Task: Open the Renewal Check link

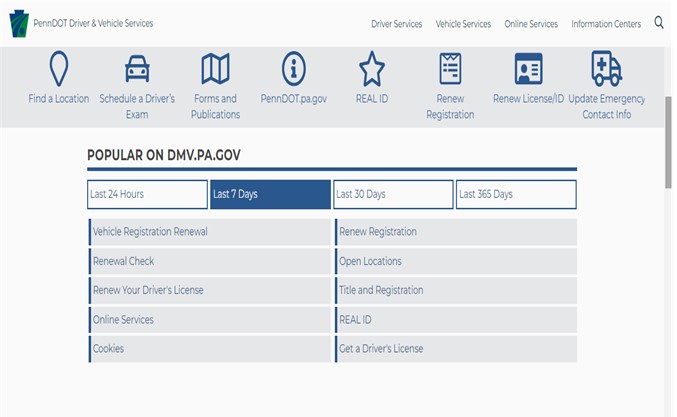Action: pyautogui.click(x=210, y=261)
